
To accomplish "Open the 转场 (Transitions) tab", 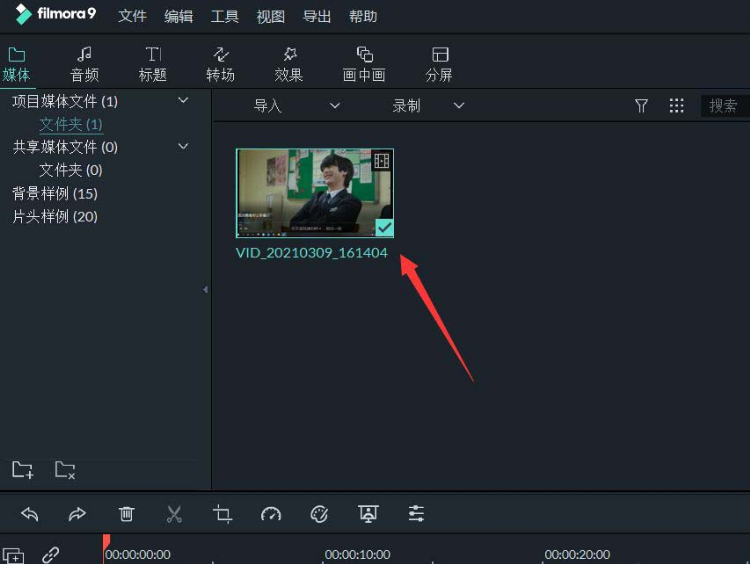I will click(x=221, y=65).
